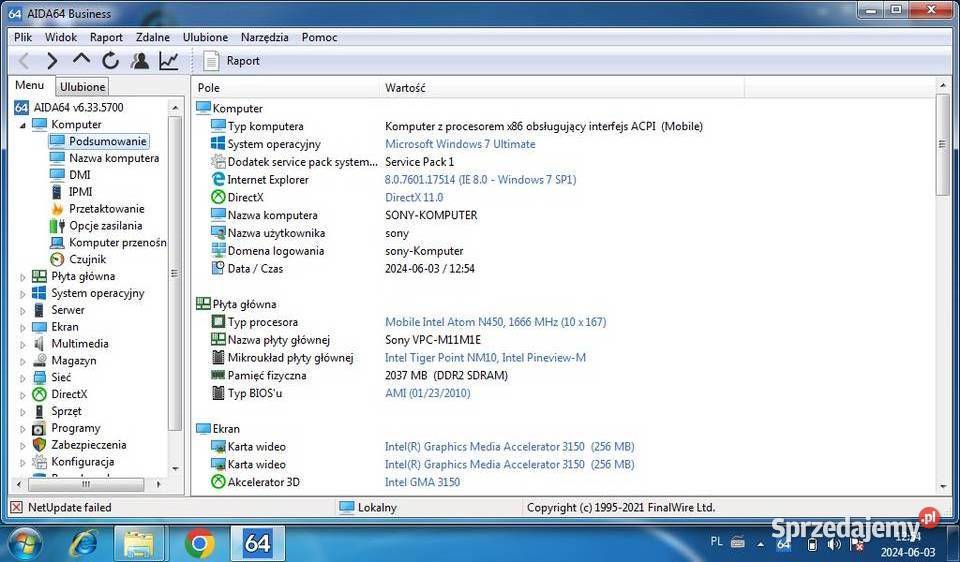Switch to the Ulubione tab in sidebar

[83, 87]
